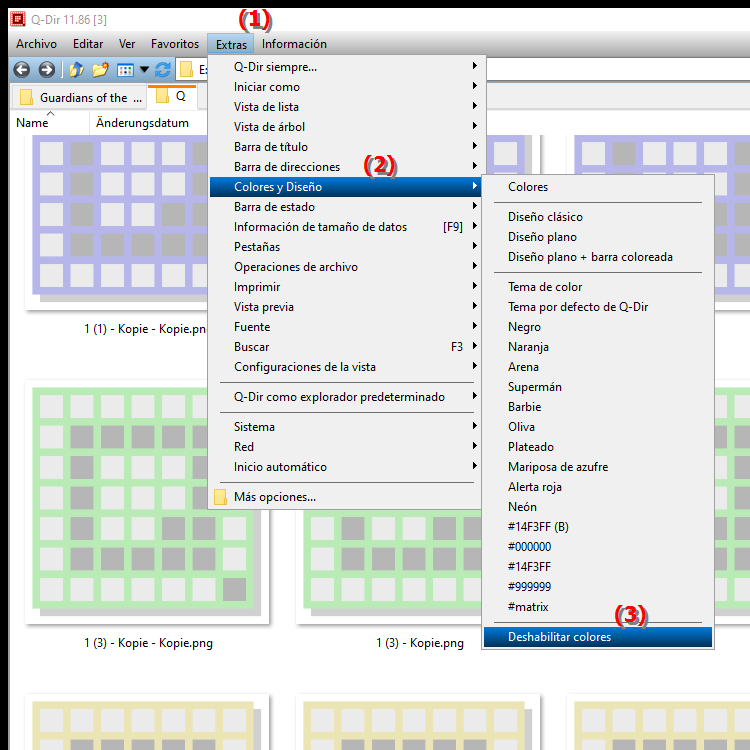Click Más opciones... menu entry

[x=344, y=497]
